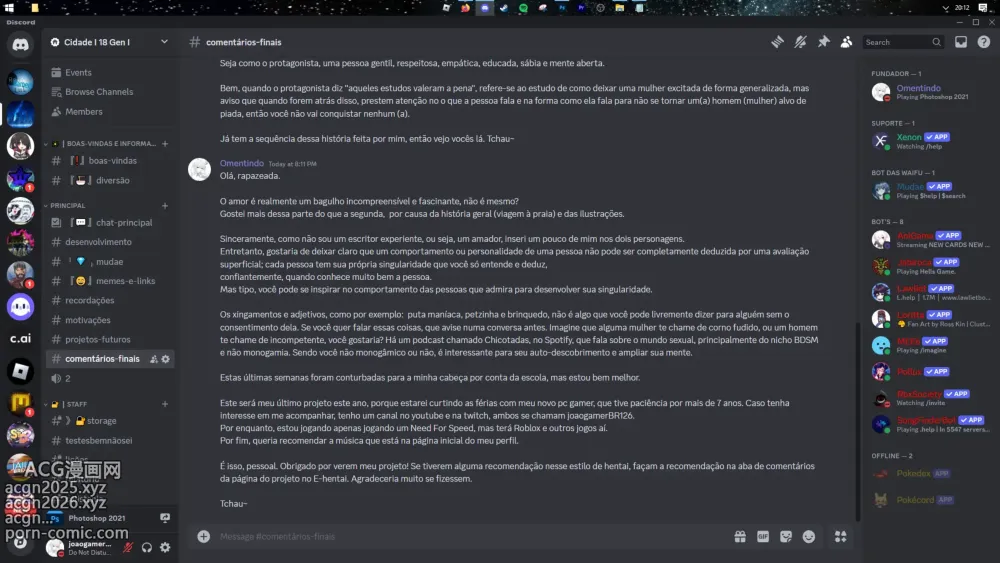Toggle microphone mute in user panel
1000x563 pixels.
pyautogui.click(x=128, y=547)
